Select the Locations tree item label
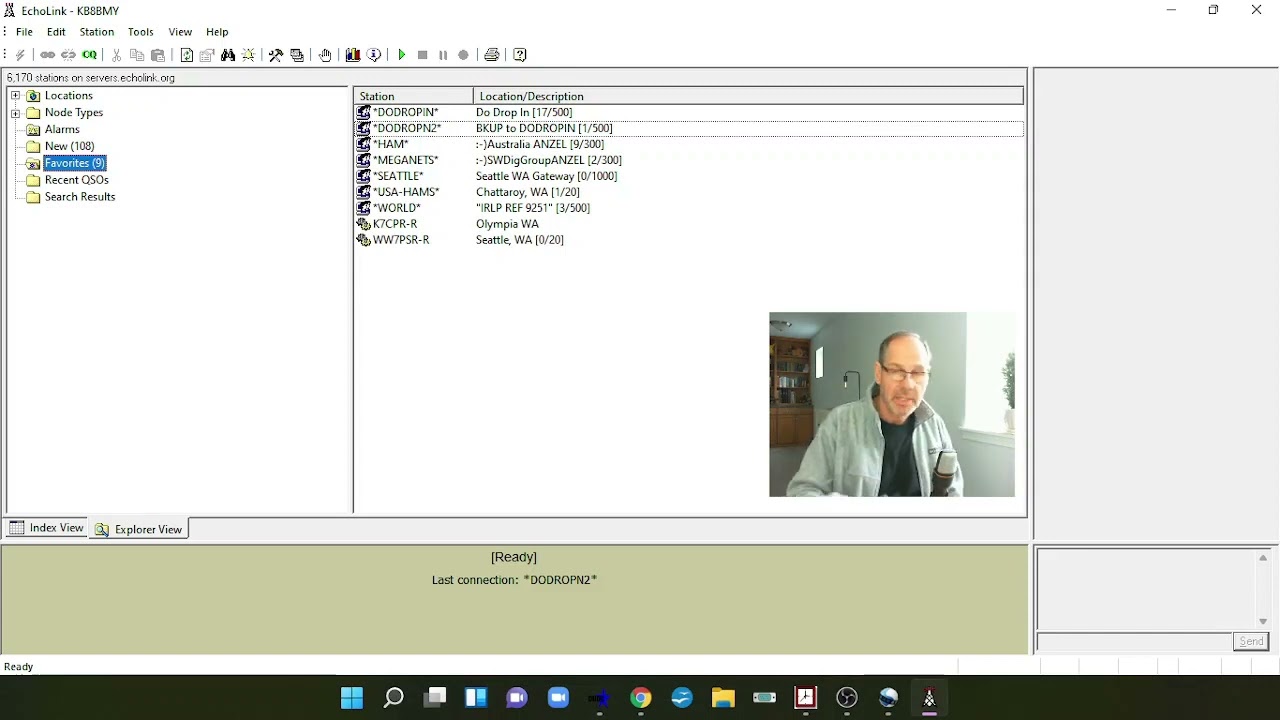 pyautogui.click(x=69, y=96)
